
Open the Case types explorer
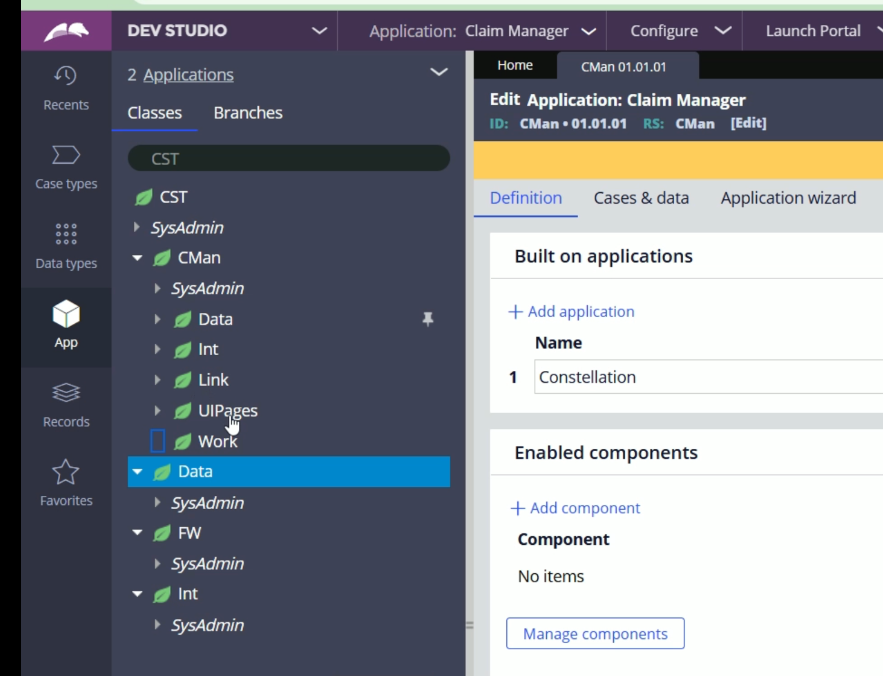tap(66, 167)
